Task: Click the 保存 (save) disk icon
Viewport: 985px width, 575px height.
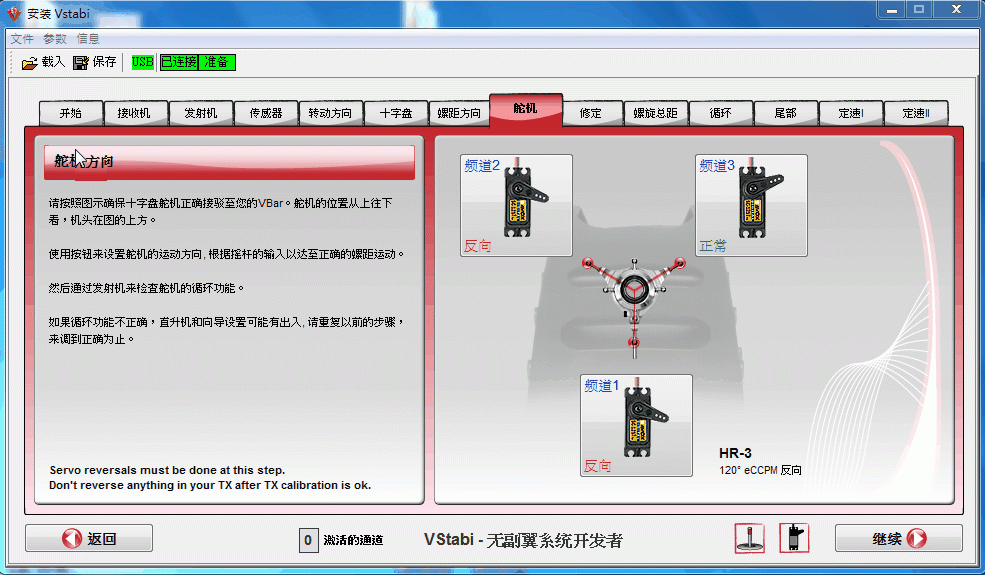Action: pos(81,63)
